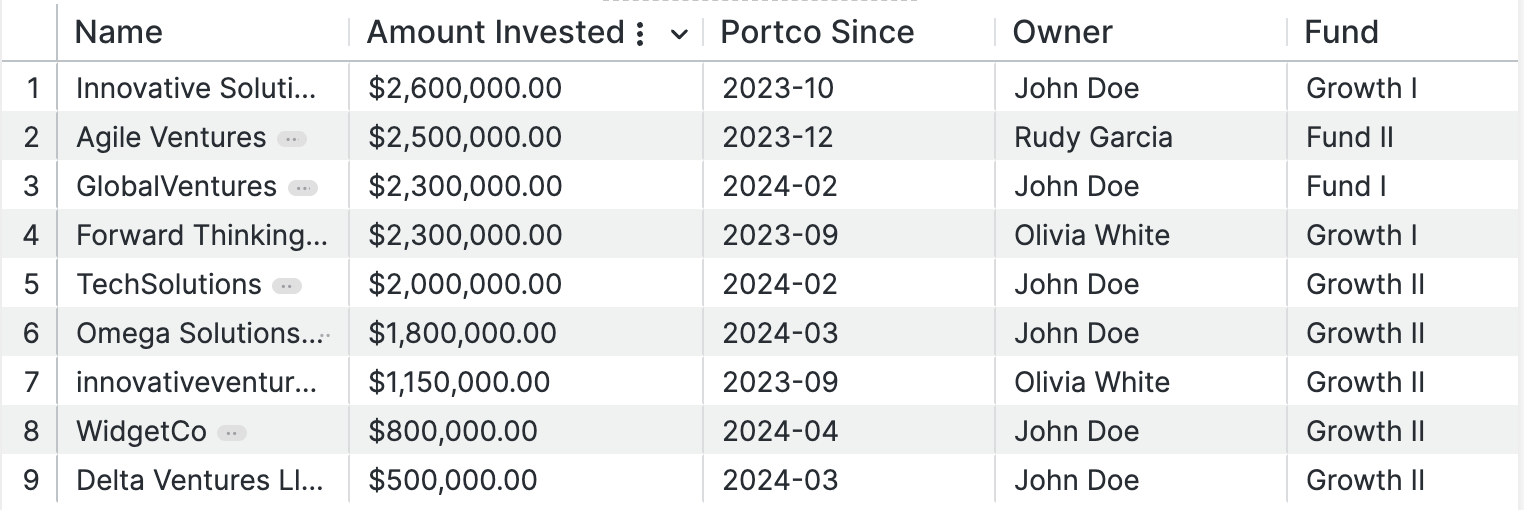Click the badge icon beside GlobalVentures
This screenshot has width=1524, height=510.
coord(302,188)
